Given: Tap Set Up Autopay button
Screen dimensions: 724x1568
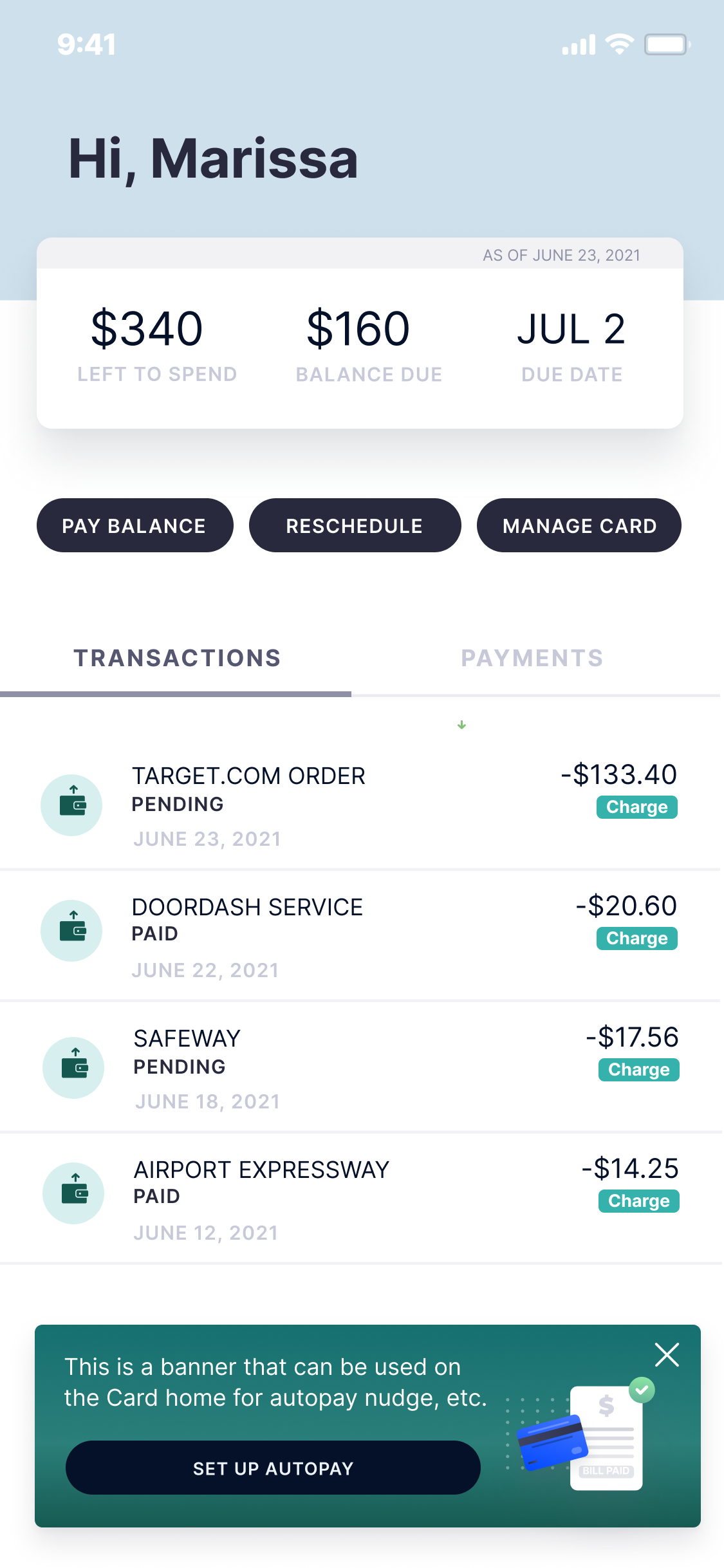Looking at the screenshot, I should point(273,1468).
